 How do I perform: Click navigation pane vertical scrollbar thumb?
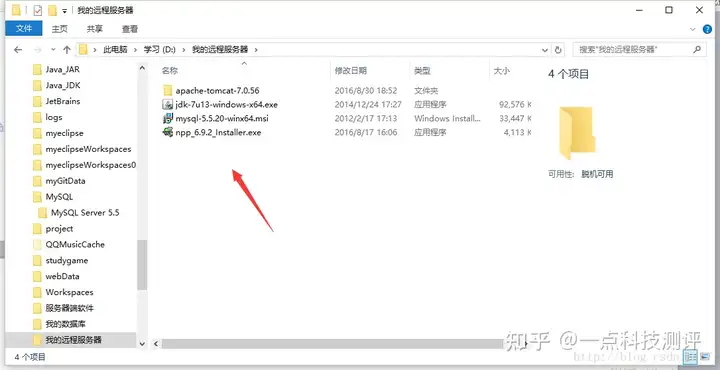[142, 265]
